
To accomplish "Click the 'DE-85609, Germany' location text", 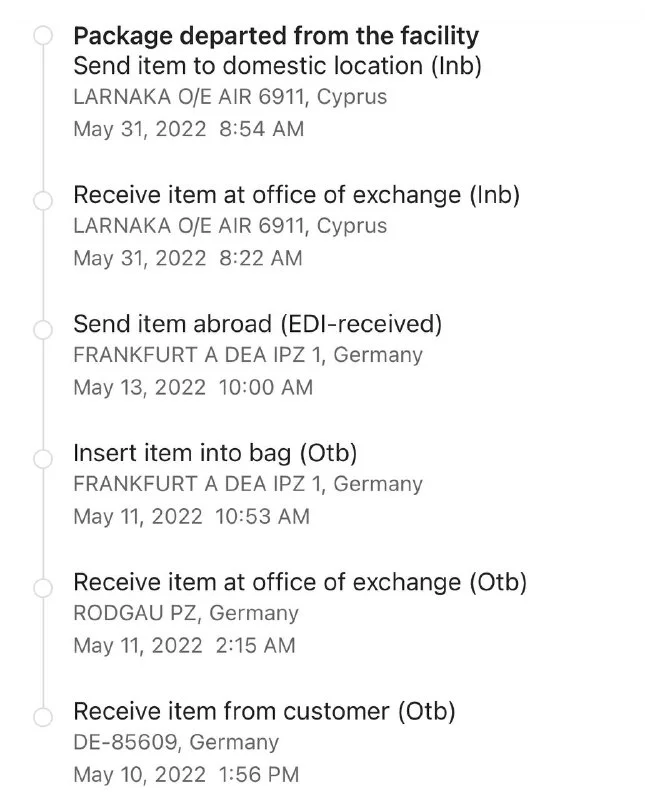I will [x=176, y=742].
